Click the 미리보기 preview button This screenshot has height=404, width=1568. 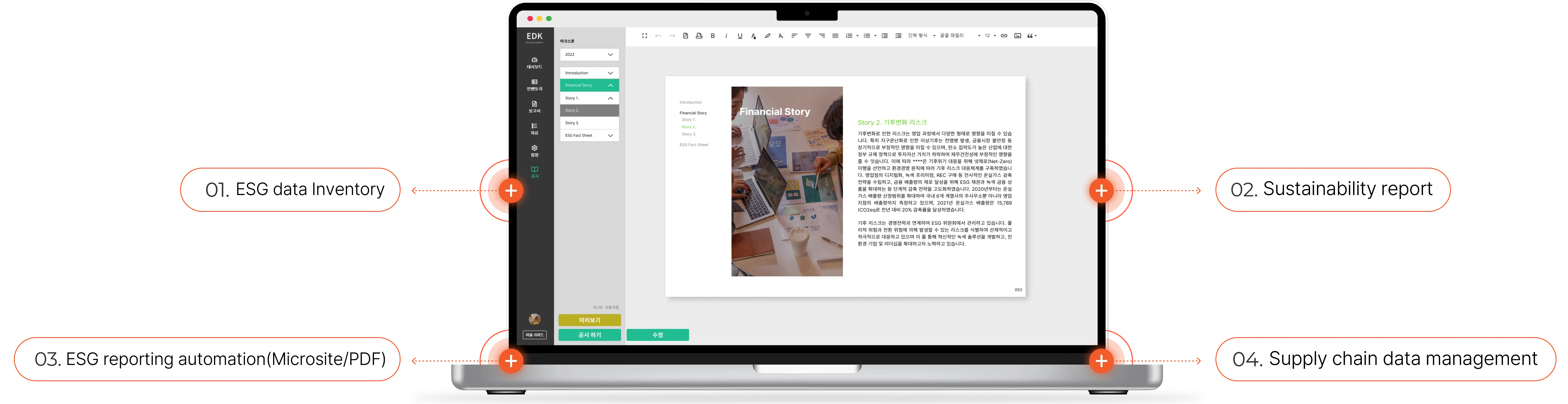point(589,320)
